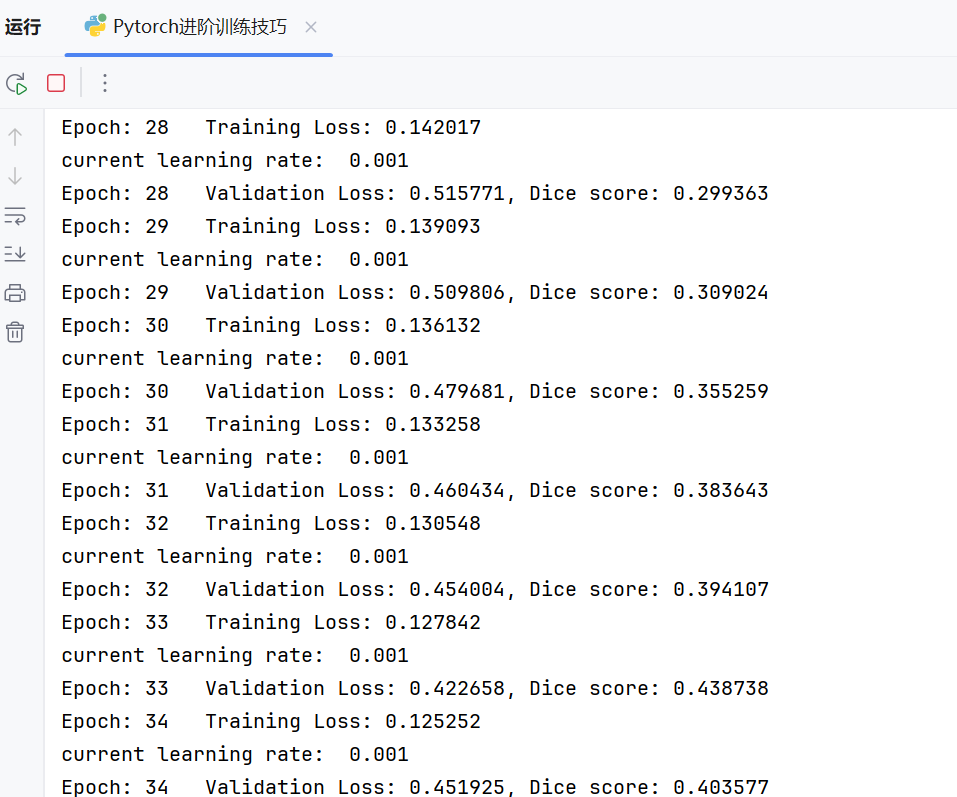
Task: Click line 'Epoch: 30 Training Loss: 0.136132'
Action: [271, 325]
